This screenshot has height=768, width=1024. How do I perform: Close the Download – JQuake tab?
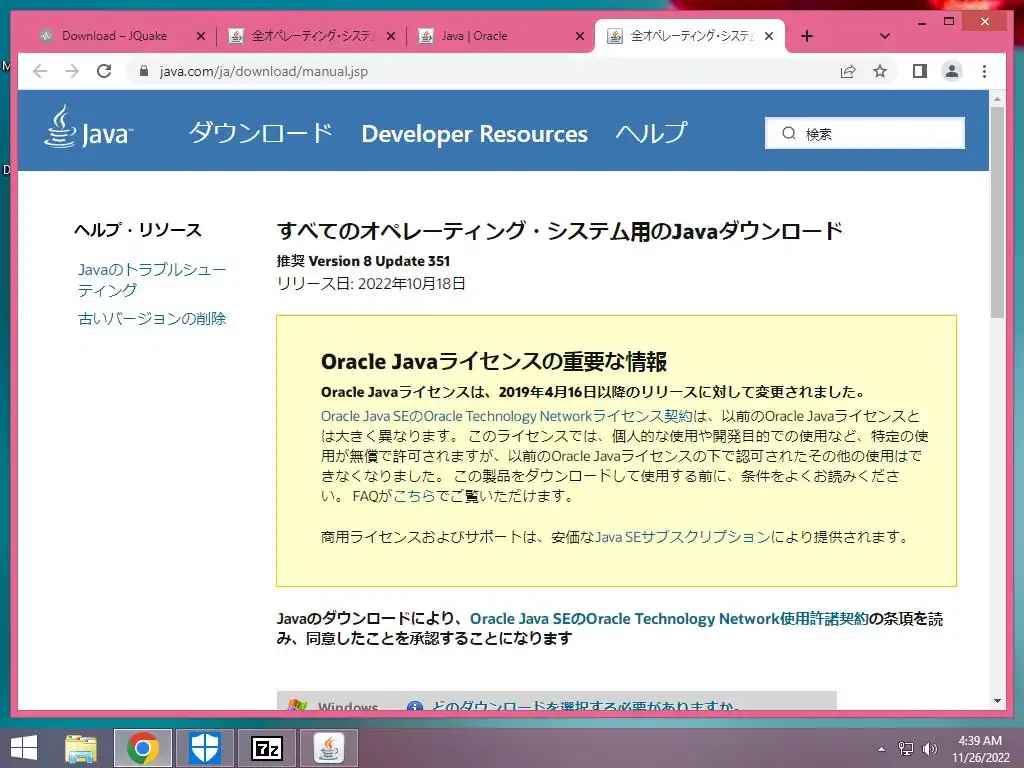click(201, 36)
